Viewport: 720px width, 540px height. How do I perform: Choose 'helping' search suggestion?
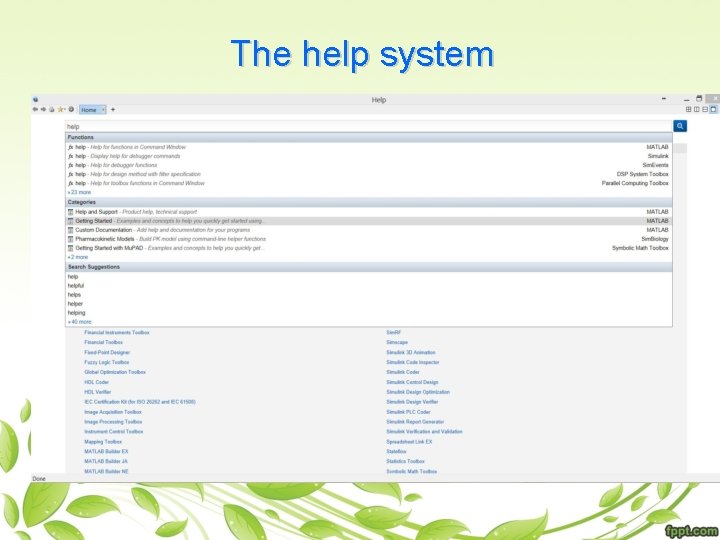coord(77,313)
